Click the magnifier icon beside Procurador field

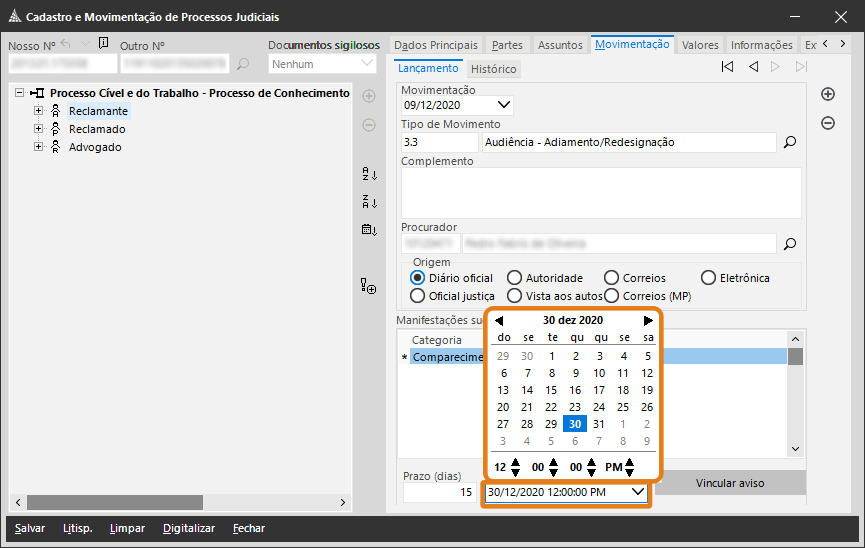(x=789, y=243)
